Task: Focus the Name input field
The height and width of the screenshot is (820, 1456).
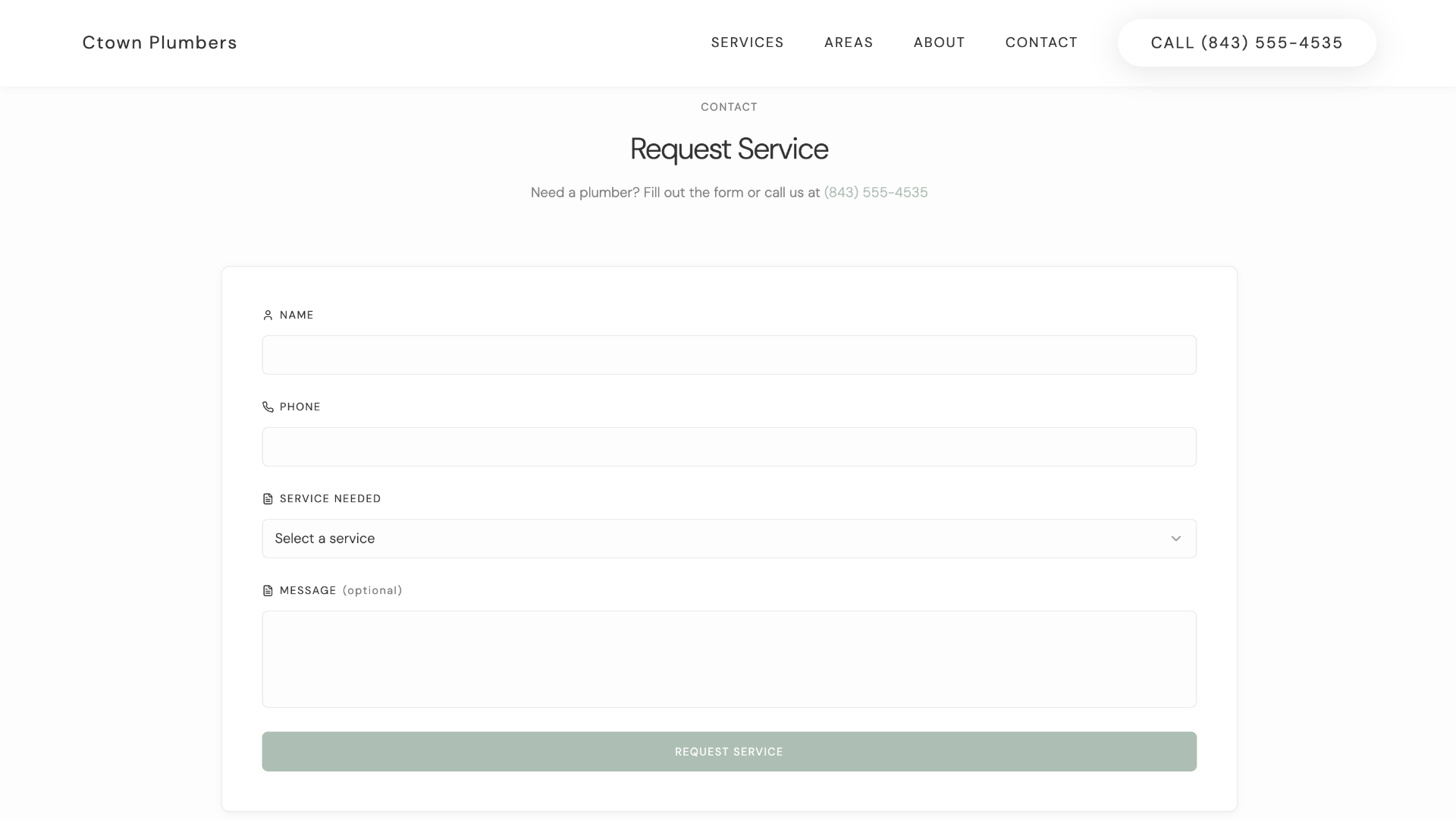Action: (729, 355)
